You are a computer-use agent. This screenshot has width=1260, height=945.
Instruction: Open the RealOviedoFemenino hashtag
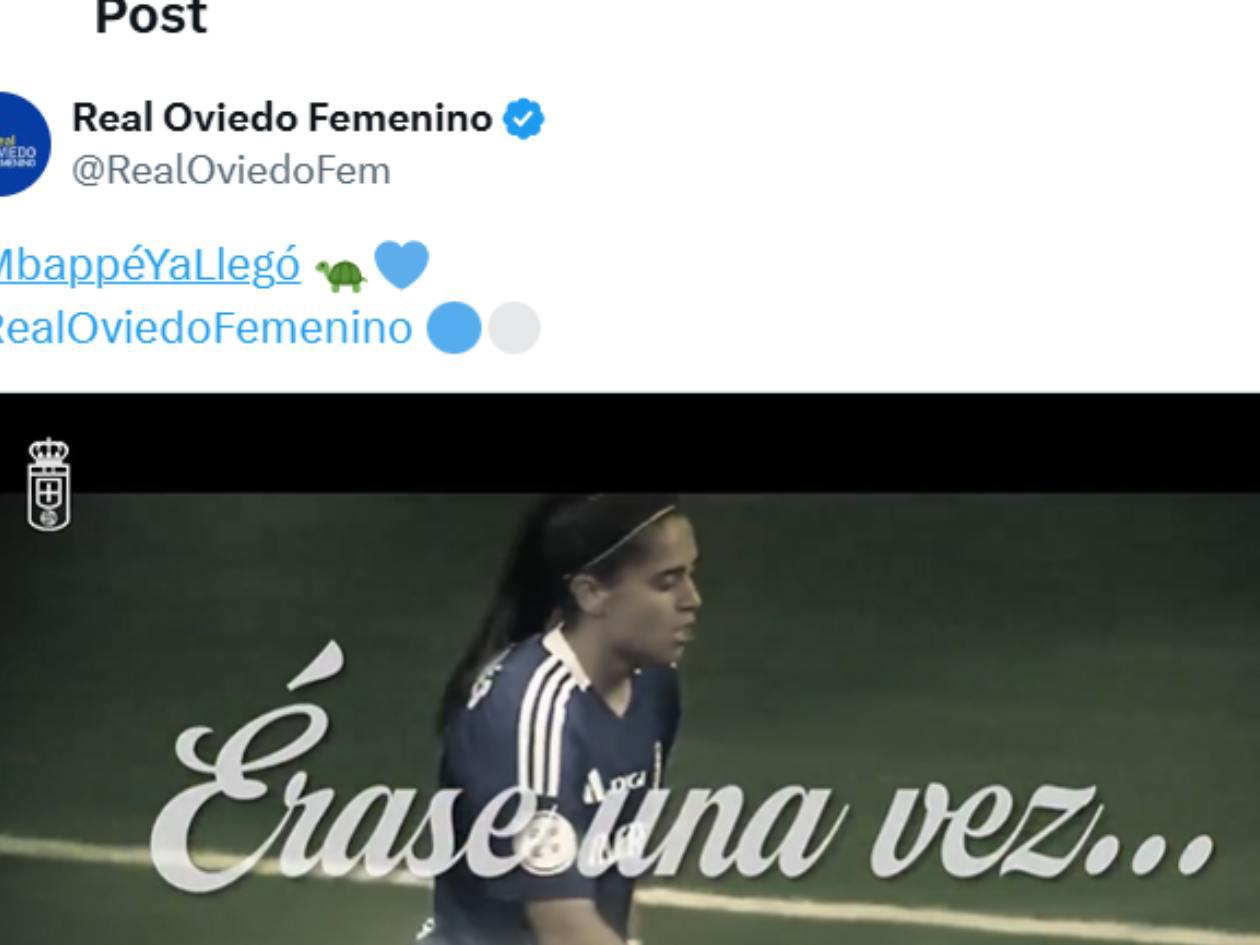click(205, 328)
